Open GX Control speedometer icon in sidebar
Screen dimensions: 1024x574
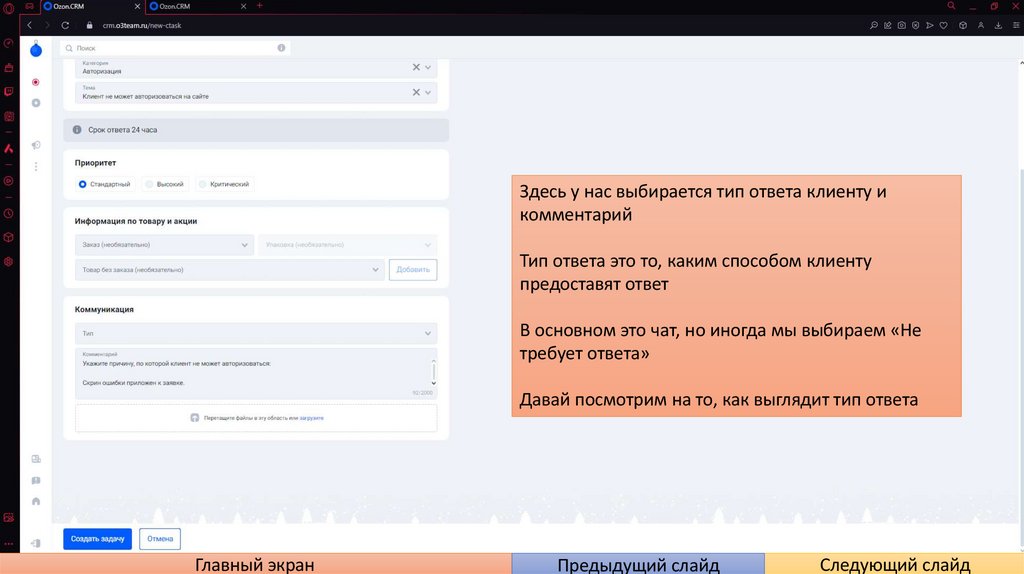coord(8,44)
